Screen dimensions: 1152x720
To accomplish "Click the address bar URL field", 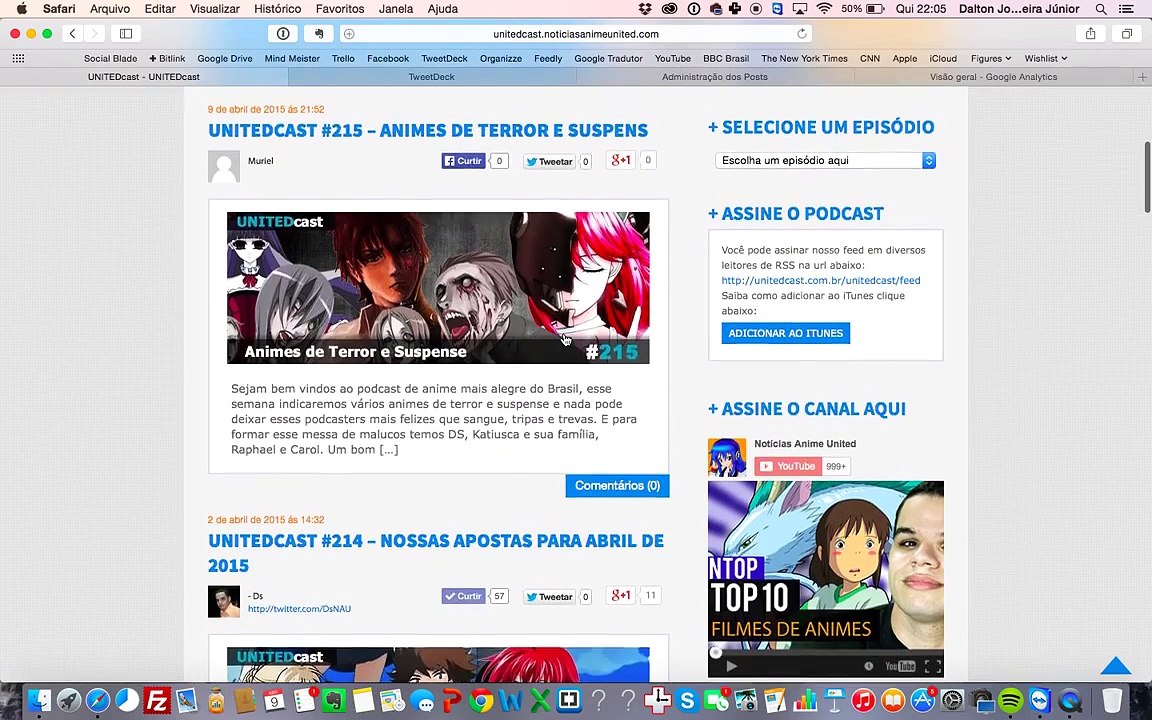I will pos(577,34).
